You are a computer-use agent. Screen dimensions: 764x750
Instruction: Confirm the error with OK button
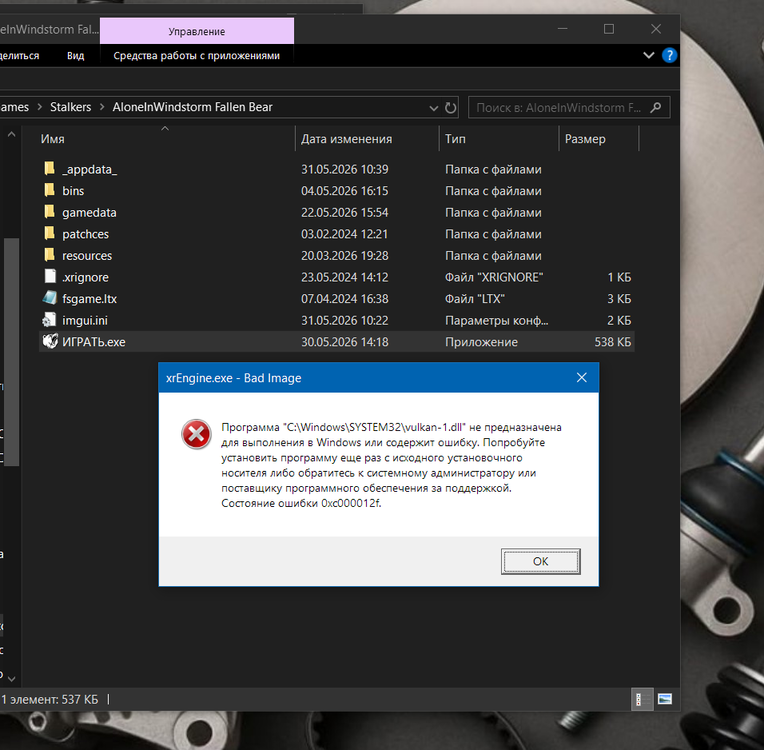pyautogui.click(x=540, y=561)
